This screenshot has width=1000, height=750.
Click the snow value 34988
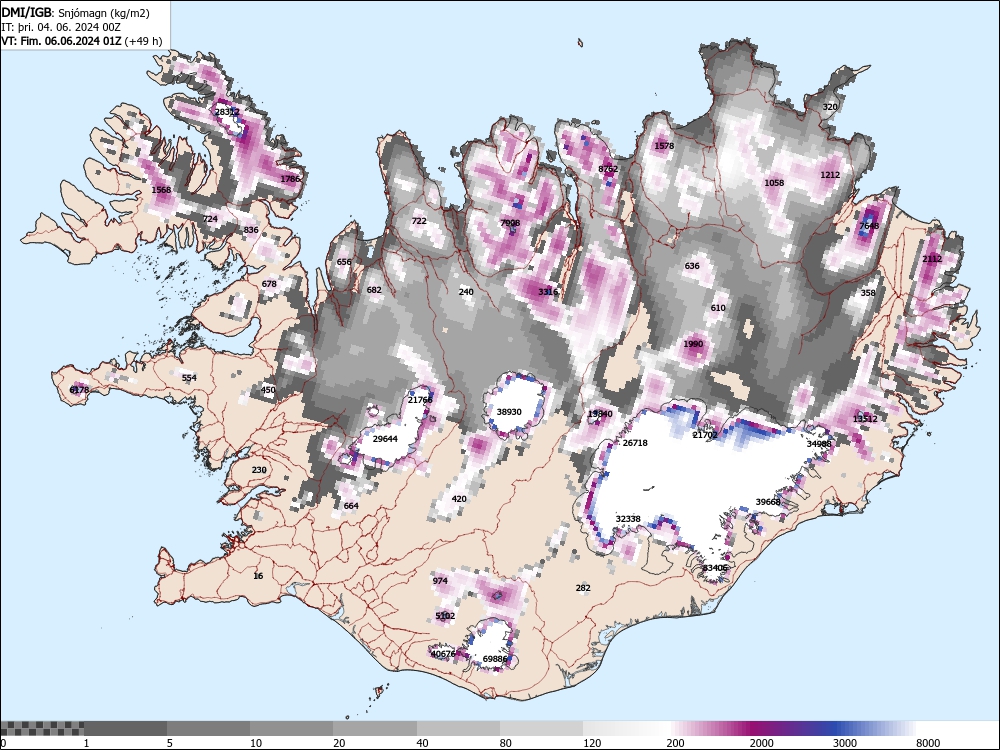click(819, 444)
